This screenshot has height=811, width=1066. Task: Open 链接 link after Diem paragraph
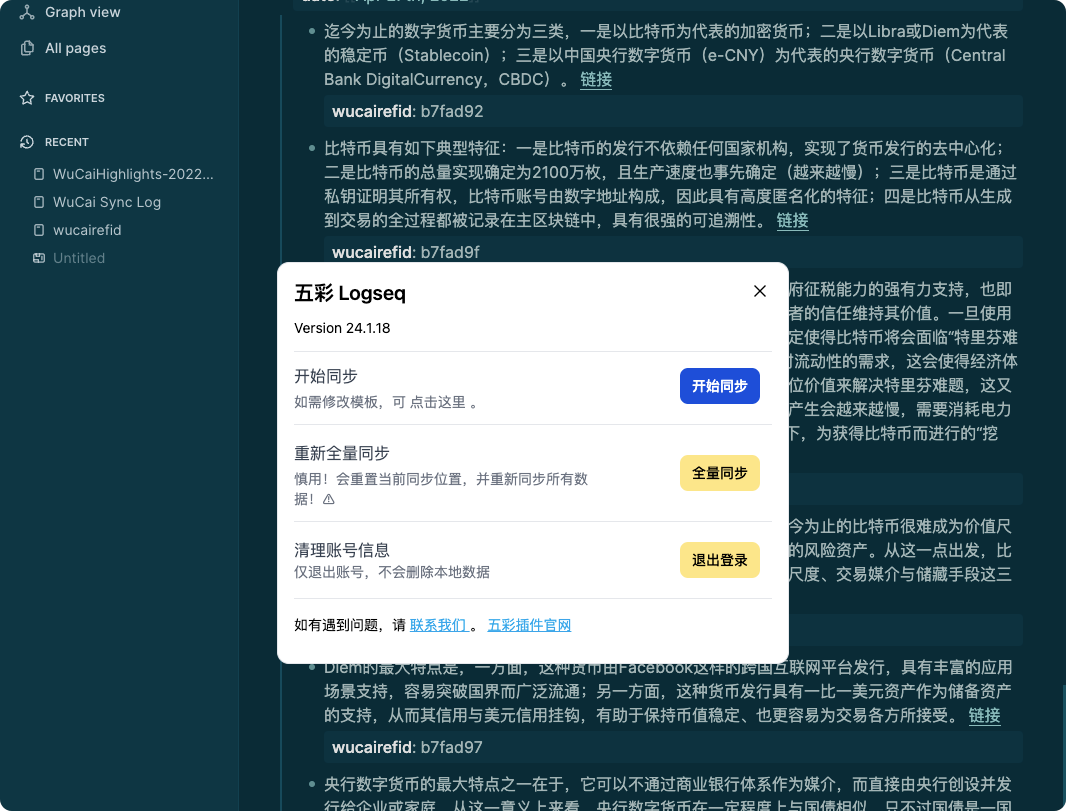984,715
